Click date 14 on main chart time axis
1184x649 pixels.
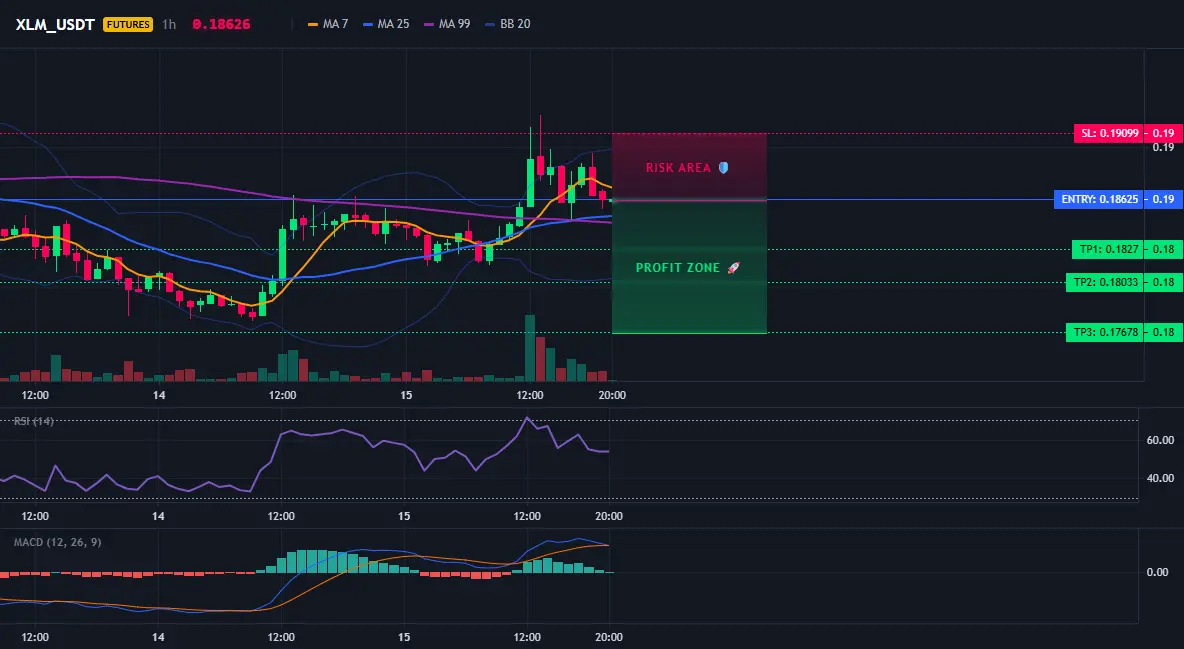tap(159, 395)
